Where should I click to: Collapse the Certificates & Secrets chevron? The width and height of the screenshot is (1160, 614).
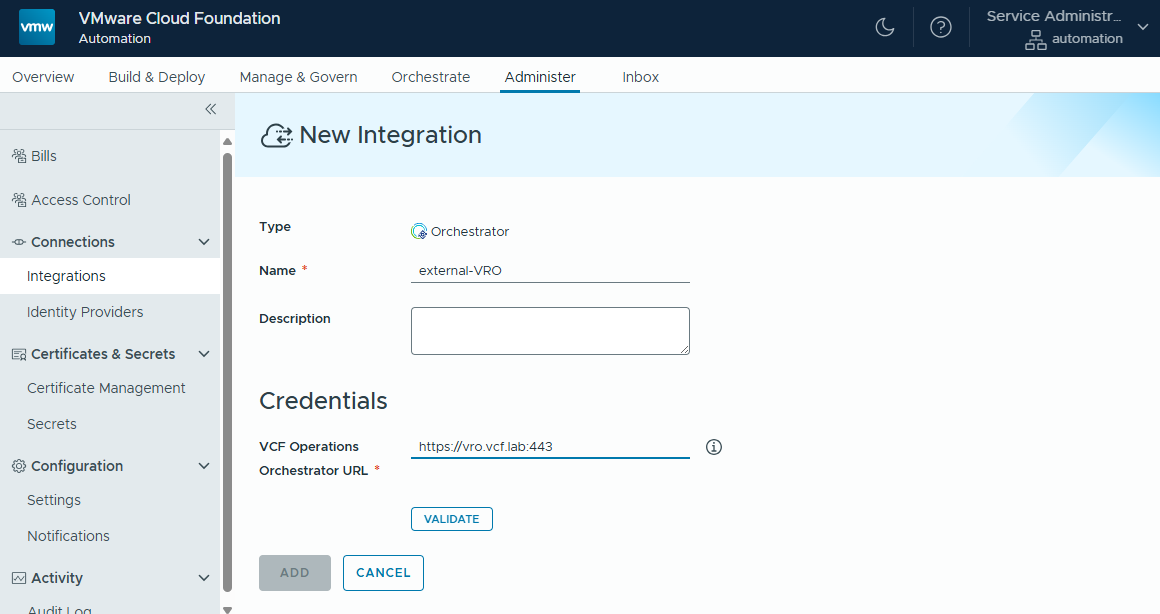(204, 354)
